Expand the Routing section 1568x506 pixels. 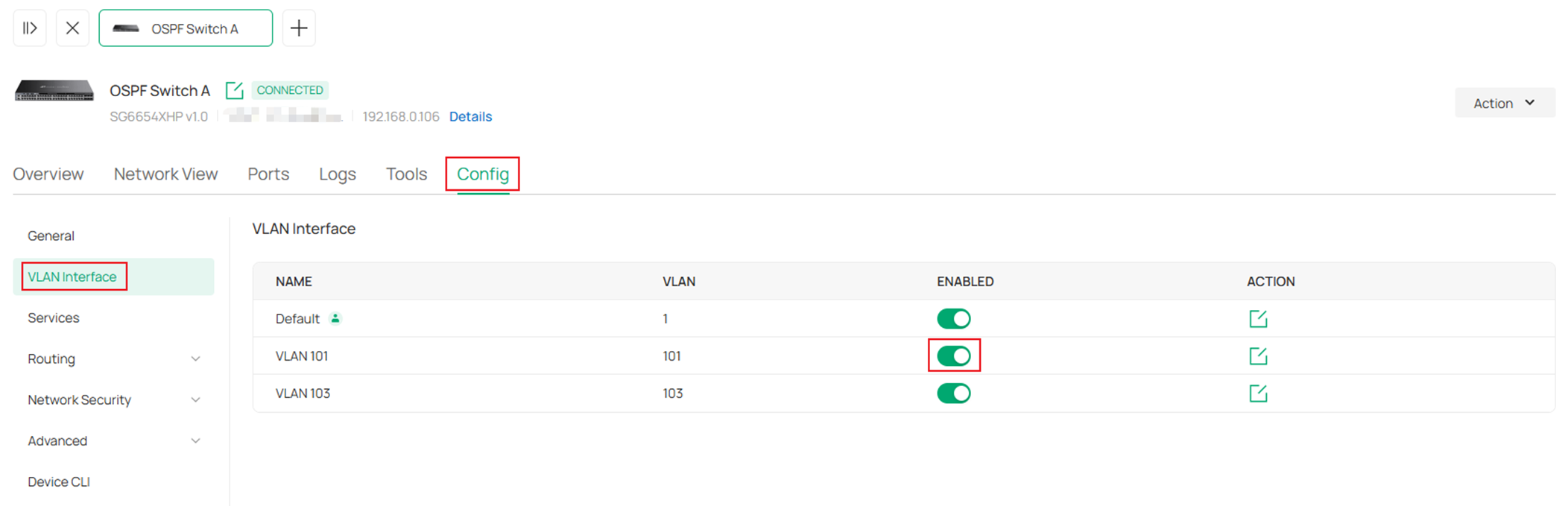[195, 358]
